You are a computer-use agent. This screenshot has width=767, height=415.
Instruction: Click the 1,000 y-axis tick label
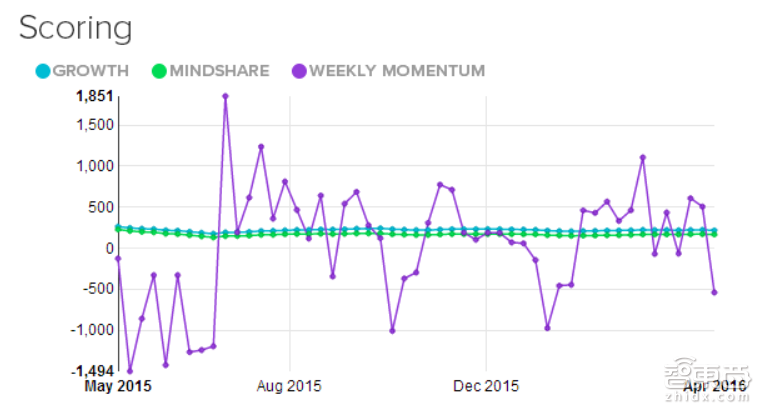[x=97, y=166]
